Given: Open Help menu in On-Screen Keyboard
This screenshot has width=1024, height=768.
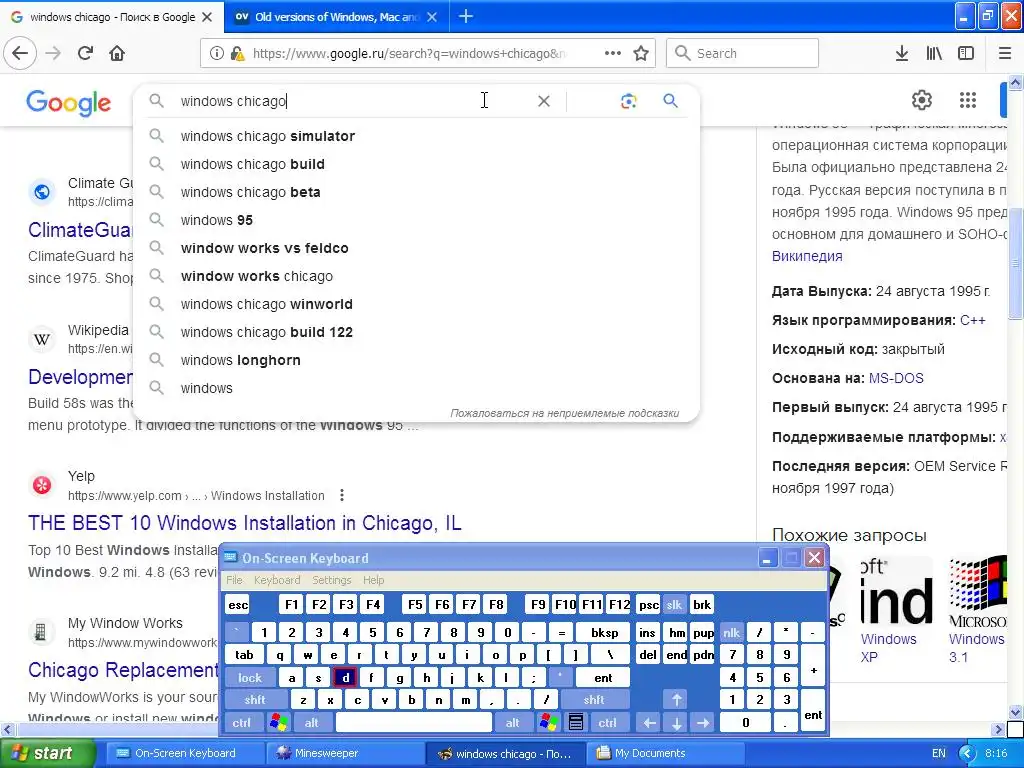Looking at the screenshot, I should 374,580.
